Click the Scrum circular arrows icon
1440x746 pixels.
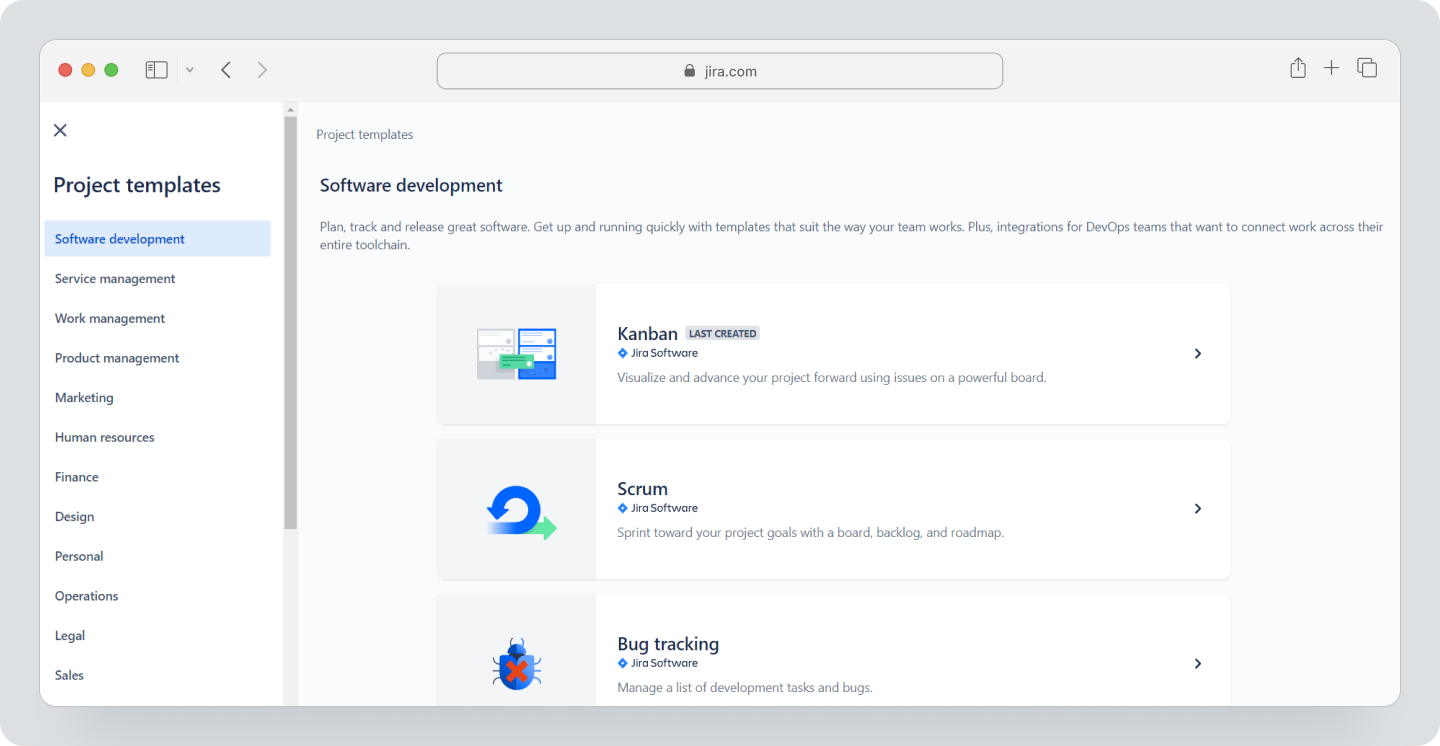click(516, 508)
